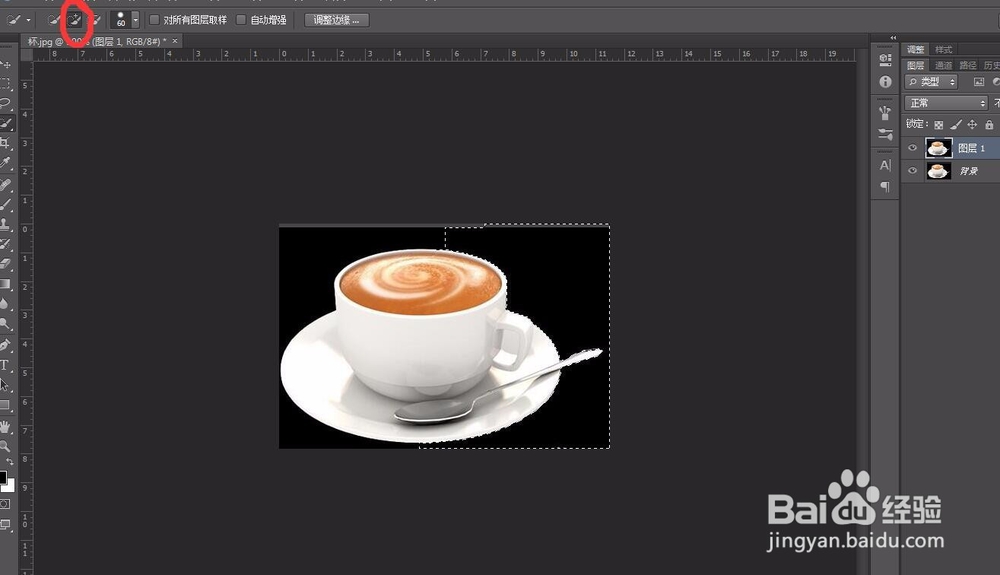Select the Dodge tool
1000x575 pixels.
click(5, 323)
